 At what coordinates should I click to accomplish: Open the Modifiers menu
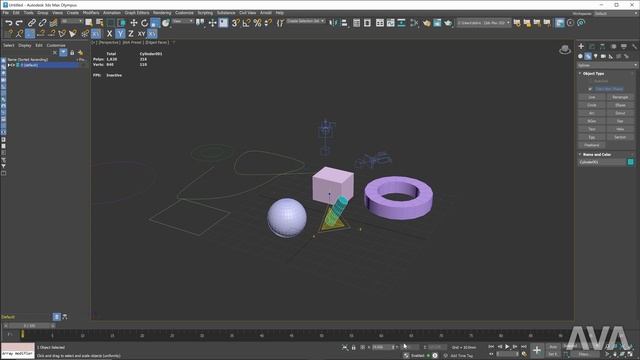91,13
